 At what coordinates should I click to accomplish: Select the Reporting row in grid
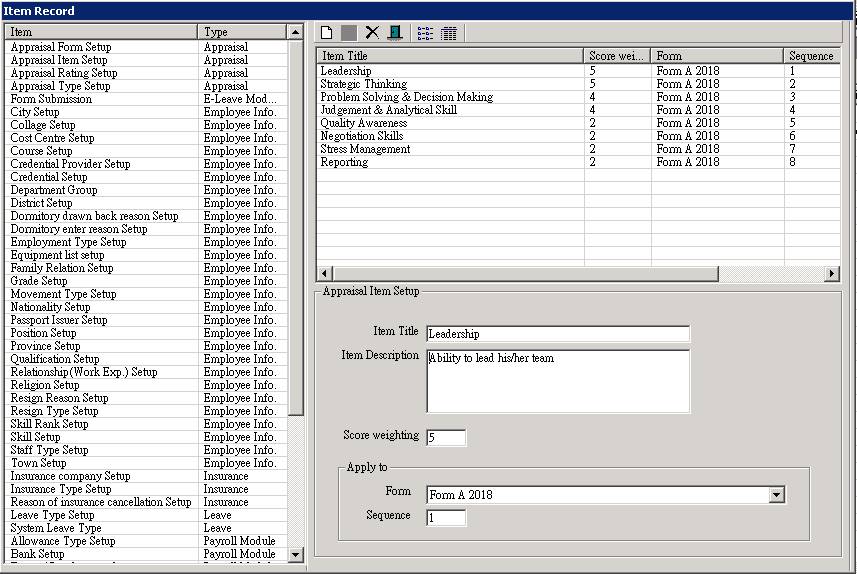point(578,162)
